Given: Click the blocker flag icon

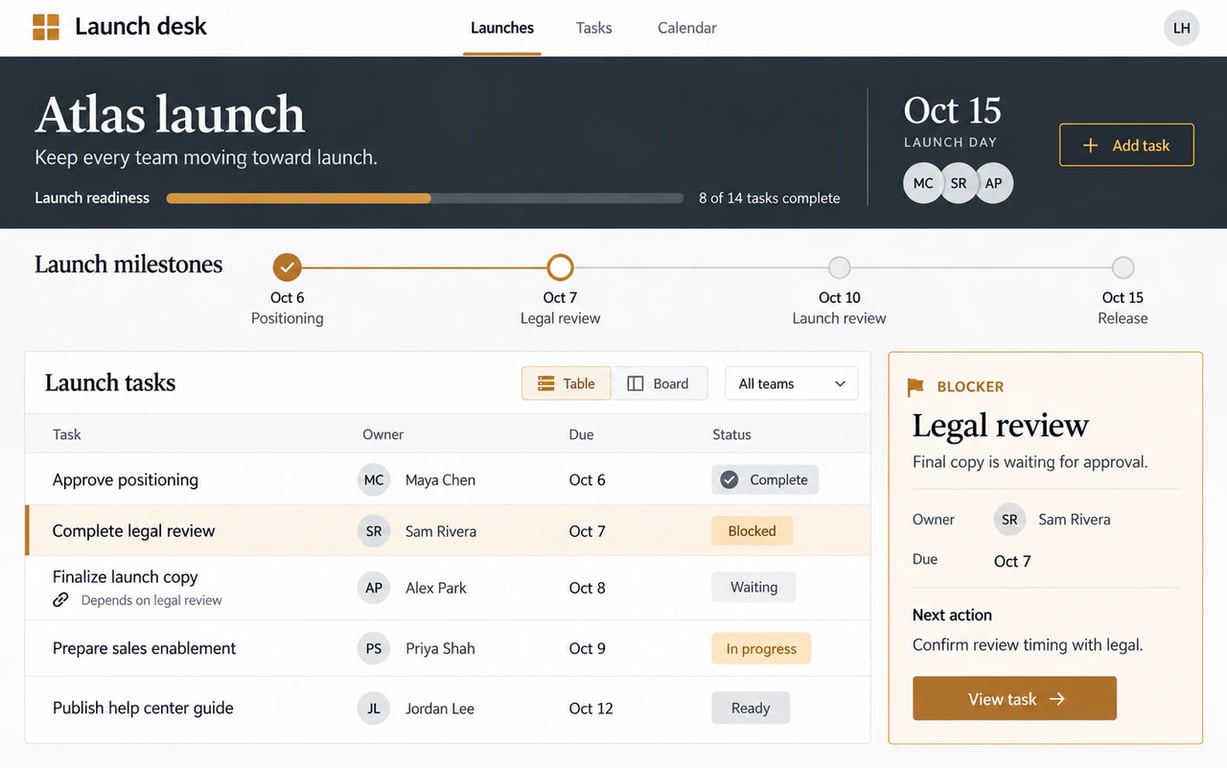Looking at the screenshot, I should [915, 387].
